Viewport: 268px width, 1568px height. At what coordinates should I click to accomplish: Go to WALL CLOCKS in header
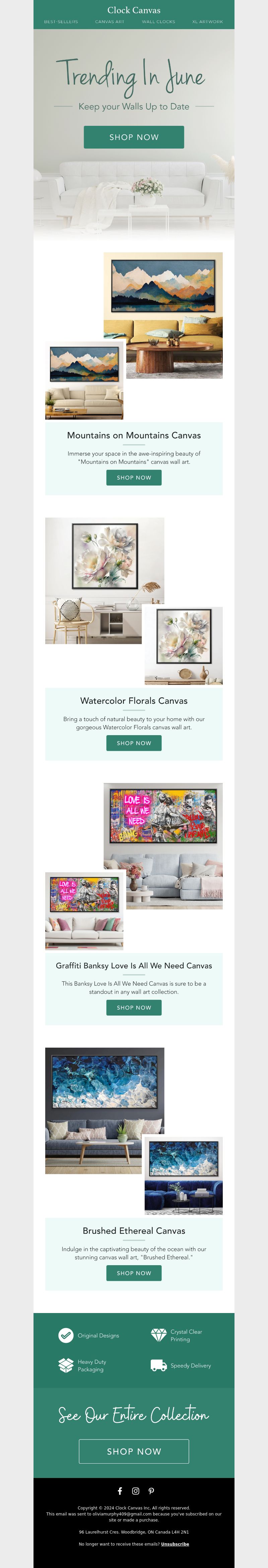coord(158,21)
